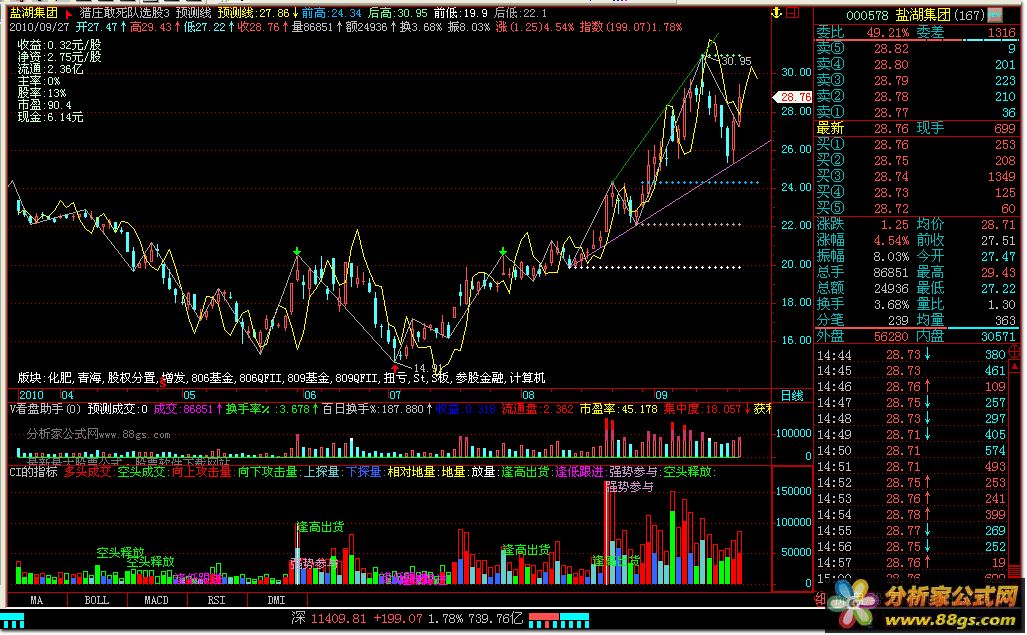Click the 百日换手%:187.880 value
Viewport: 1027px width, 635px height.
373,409
